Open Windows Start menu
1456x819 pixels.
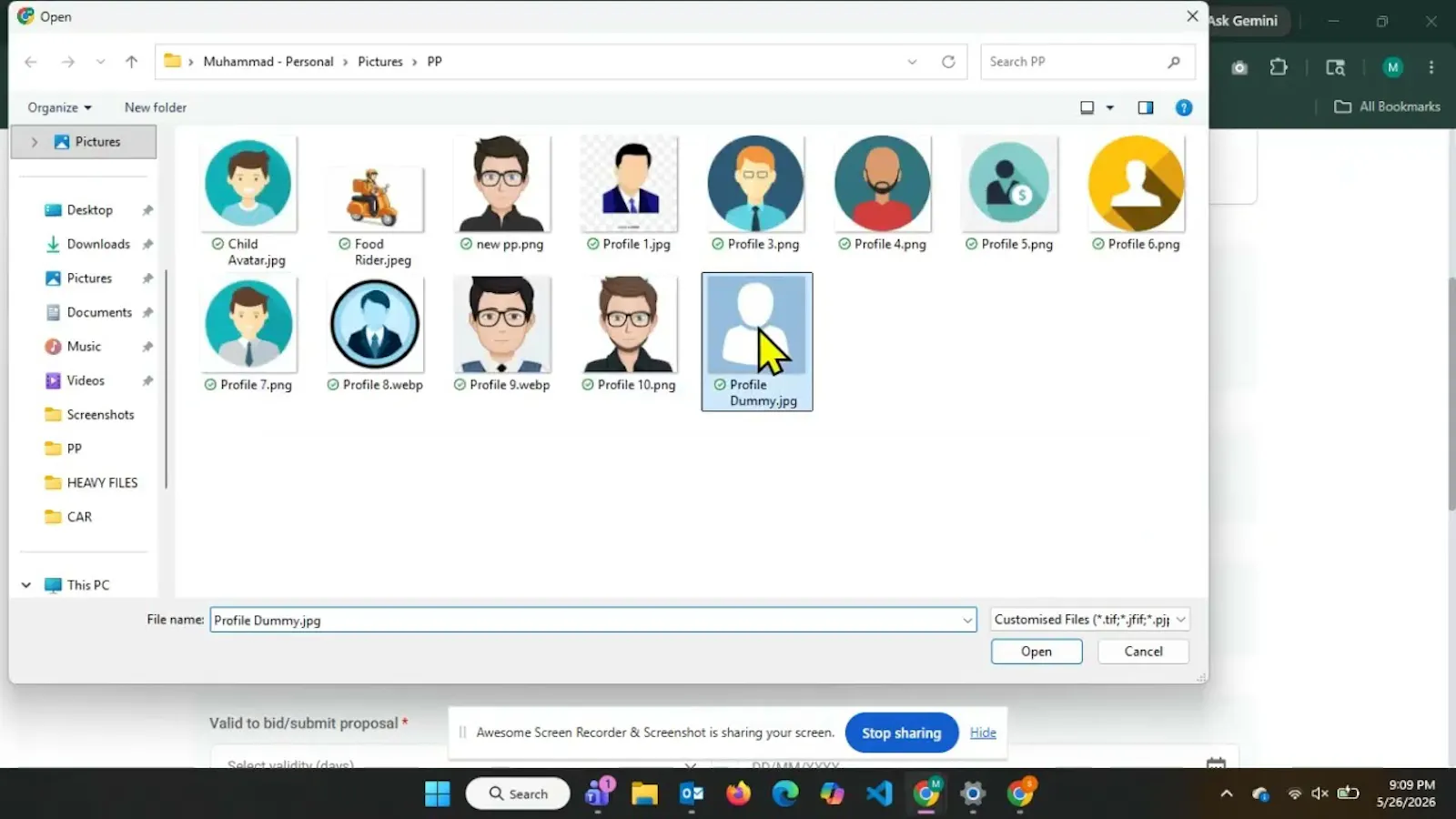[x=438, y=794]
